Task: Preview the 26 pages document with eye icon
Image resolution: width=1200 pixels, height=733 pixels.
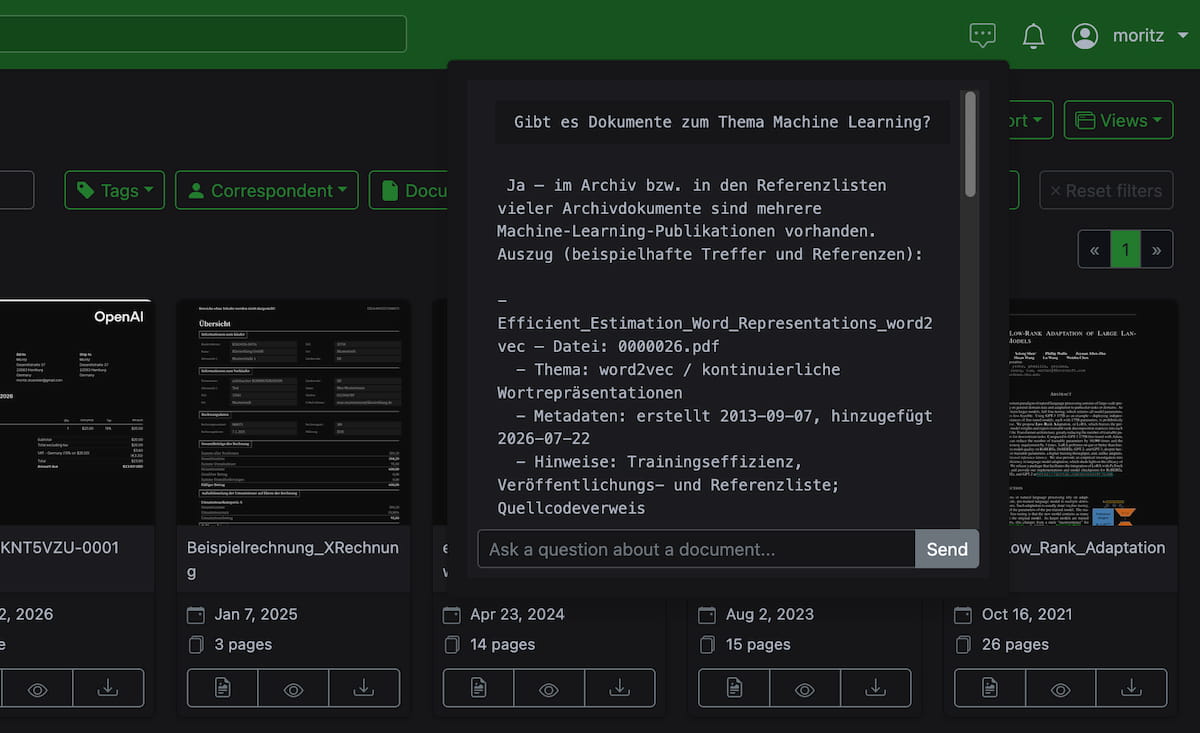Action: pyautogui.click(x=1061, y=688)
